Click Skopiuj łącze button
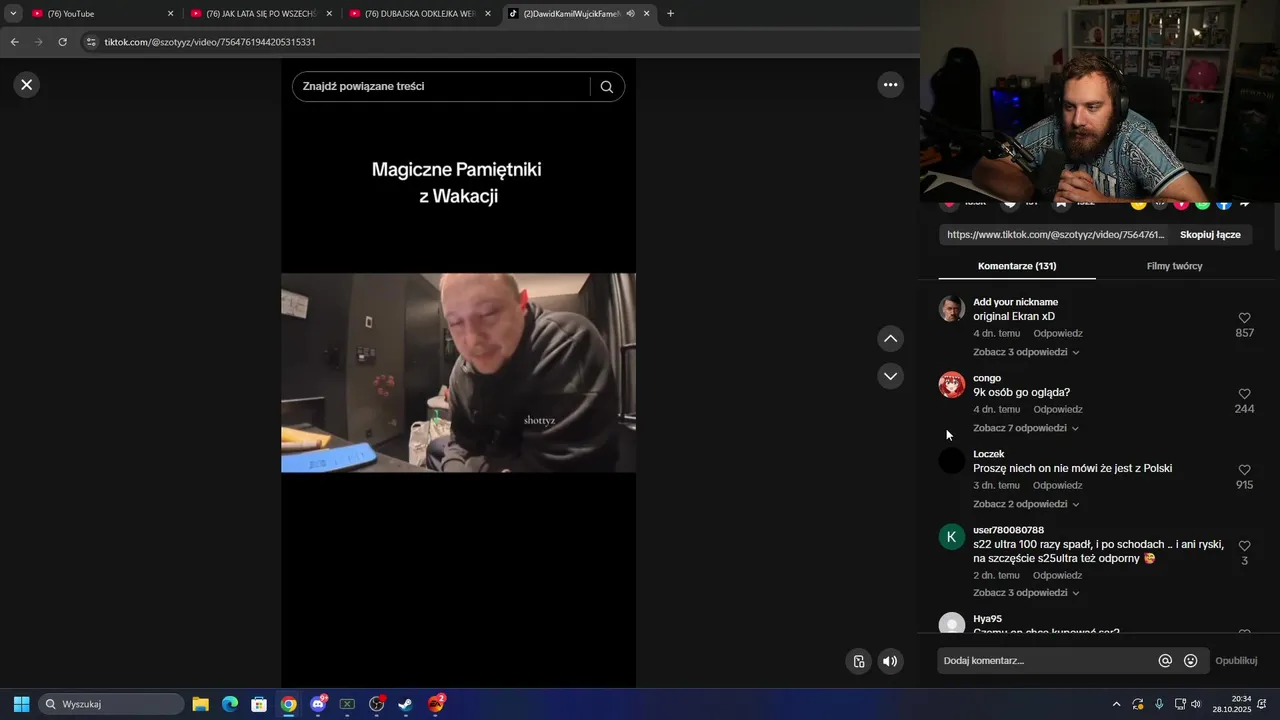The width and height of the screenshot is (1280, 720). (x=1210, y=235)
